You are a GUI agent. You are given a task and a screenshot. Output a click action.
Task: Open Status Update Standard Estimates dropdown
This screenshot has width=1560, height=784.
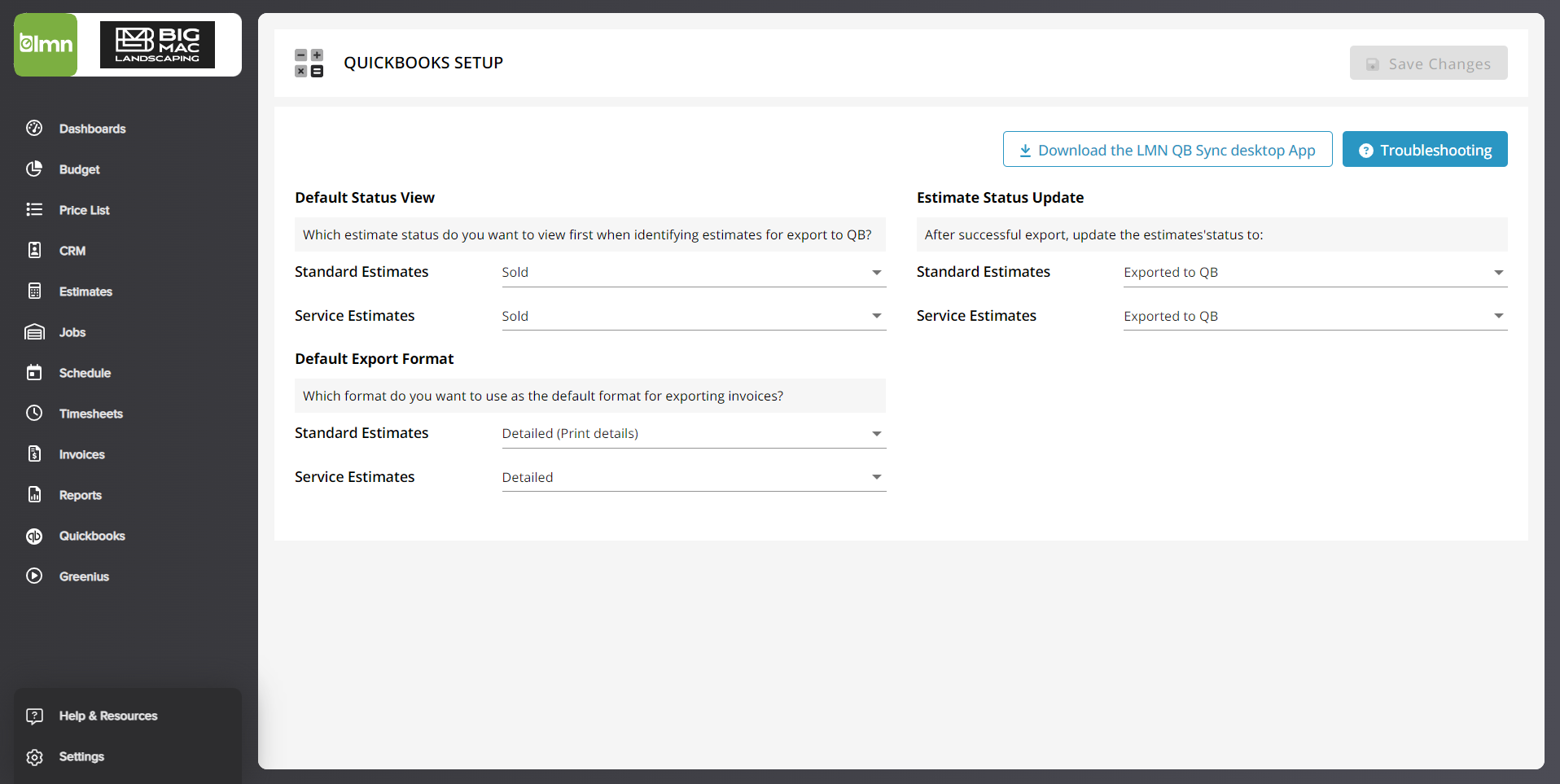point(1316,272)
